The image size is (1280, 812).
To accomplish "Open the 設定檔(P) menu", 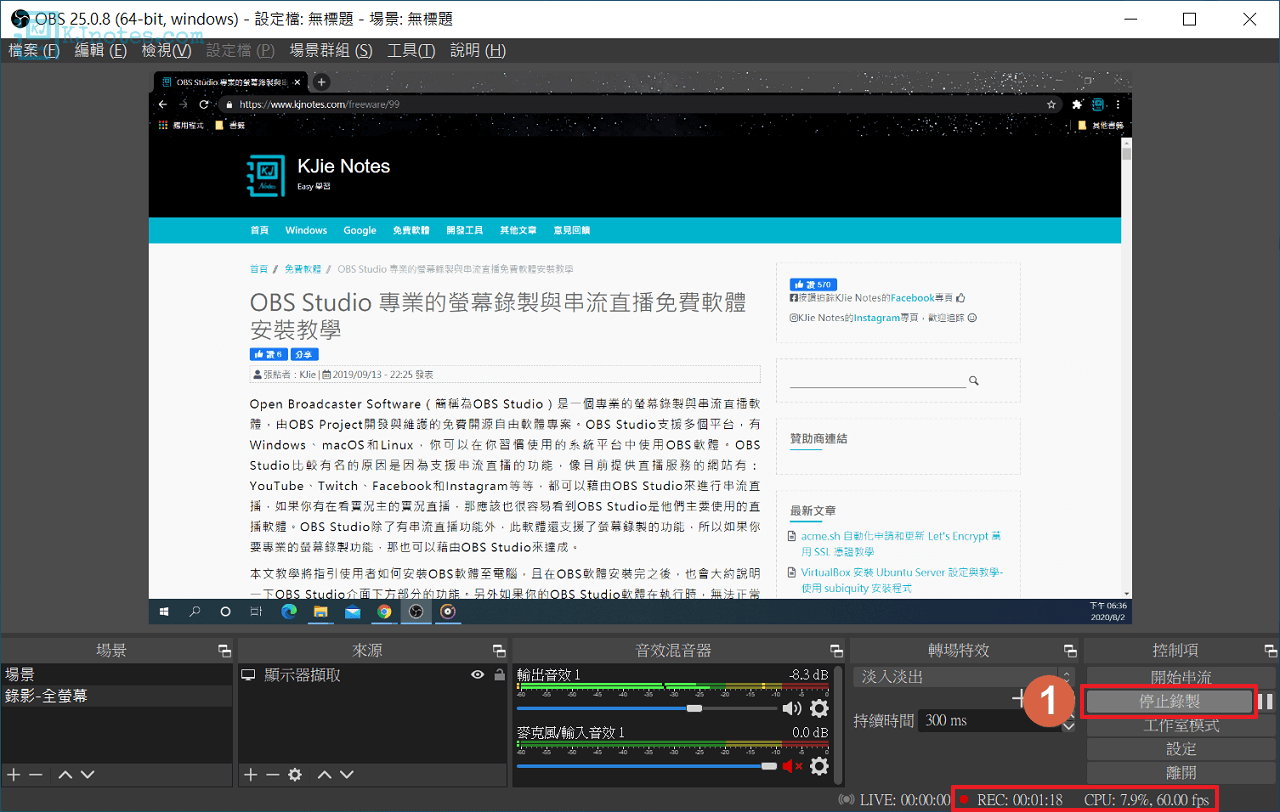I will (x=240, y=50).
